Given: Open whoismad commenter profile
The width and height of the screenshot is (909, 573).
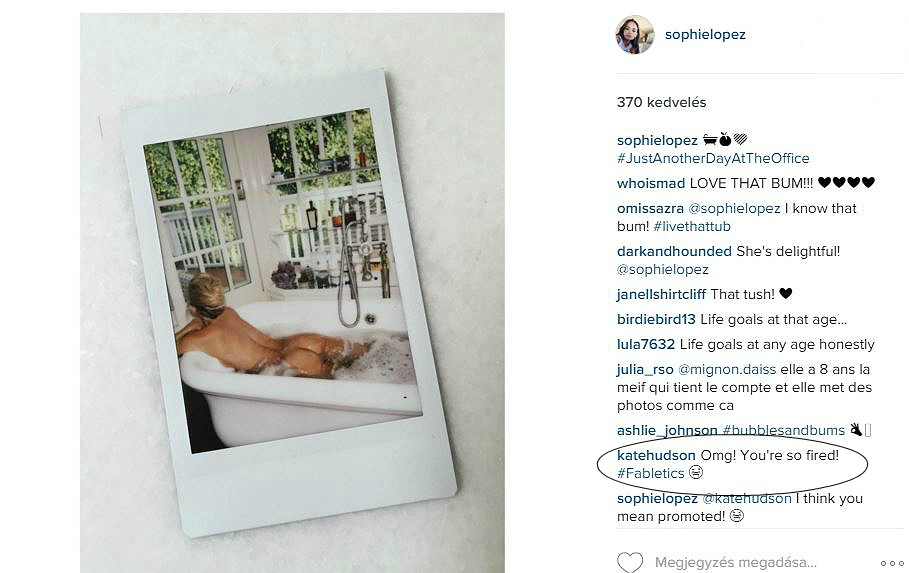Looking at the screenshot, I should click(x=651, y=183).
